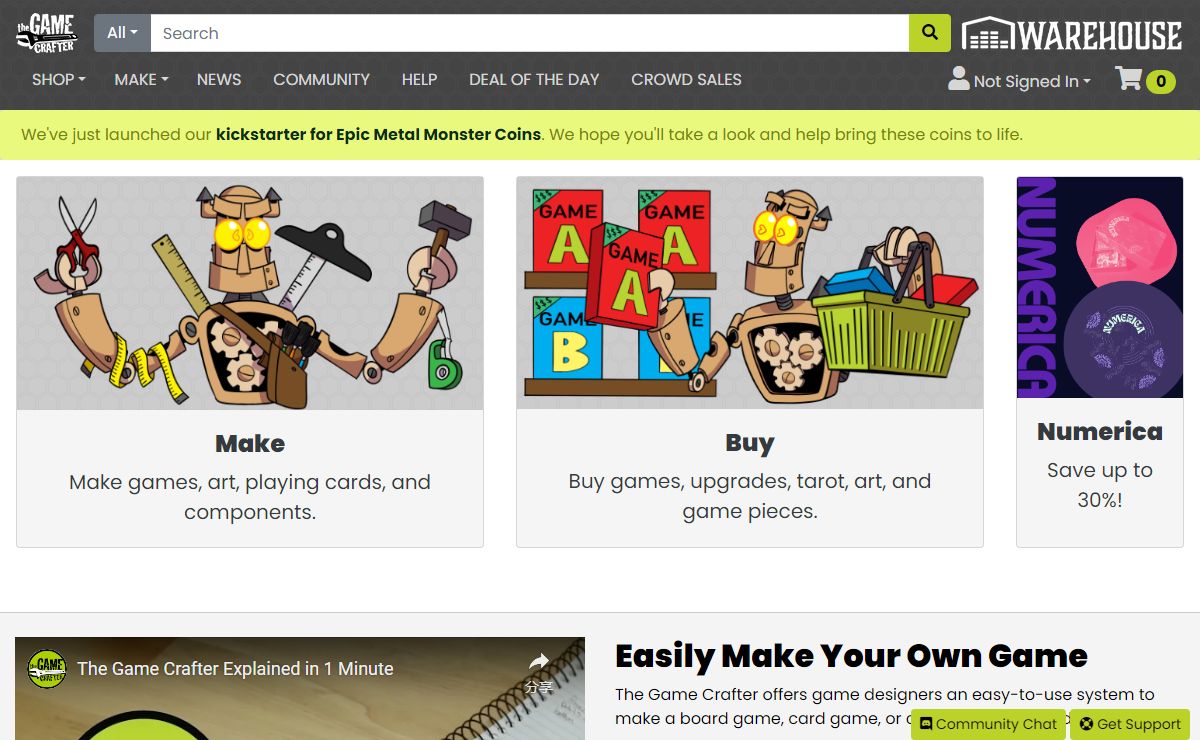The image size is (1200, 740).
Task: Expand the All search category dropdown
Action: coord(122,33)
